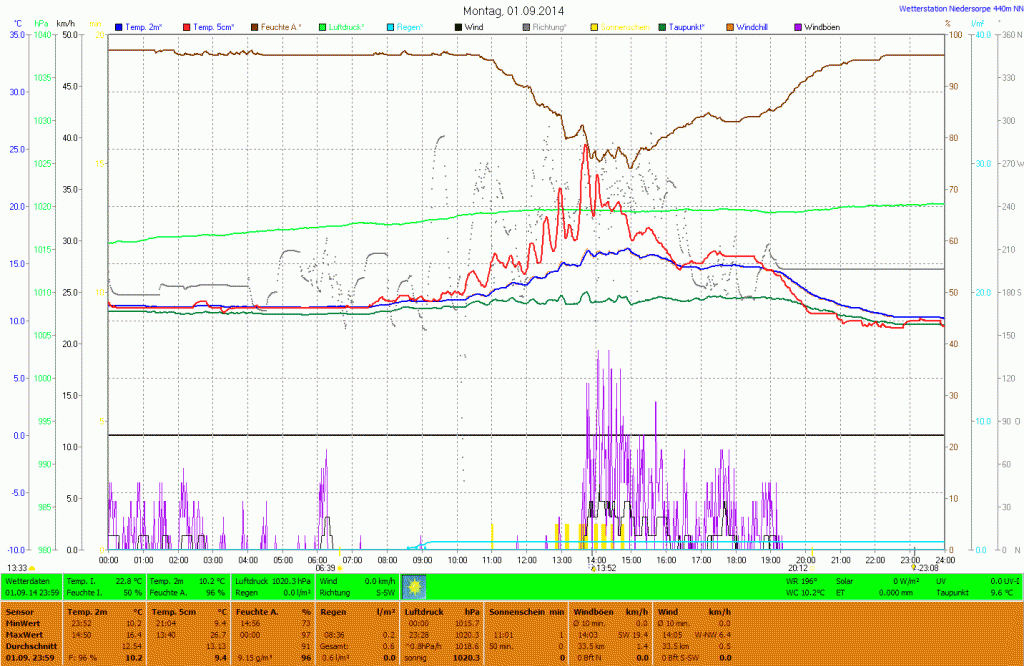
Task: Click the brown Feuchte A. legend square
Action: click(255, 26)
